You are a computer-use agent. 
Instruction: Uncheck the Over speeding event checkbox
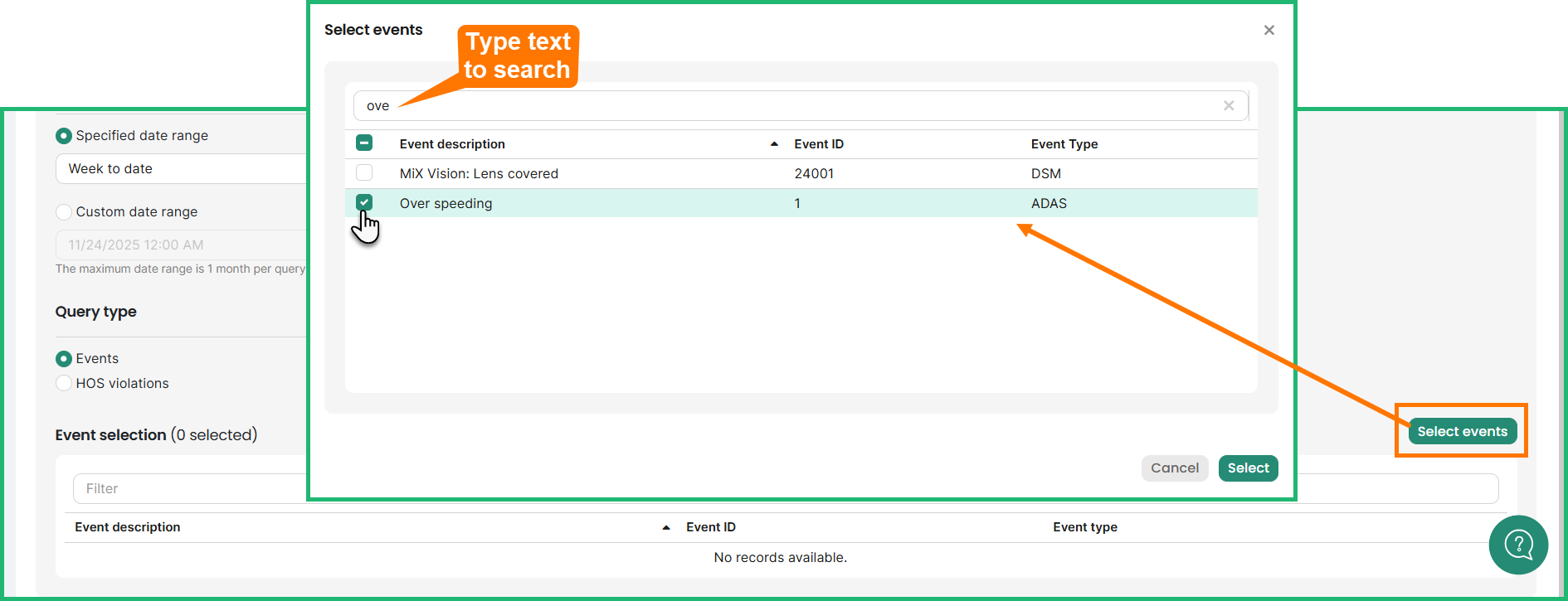pyautogui.click(x=364, y=202)
